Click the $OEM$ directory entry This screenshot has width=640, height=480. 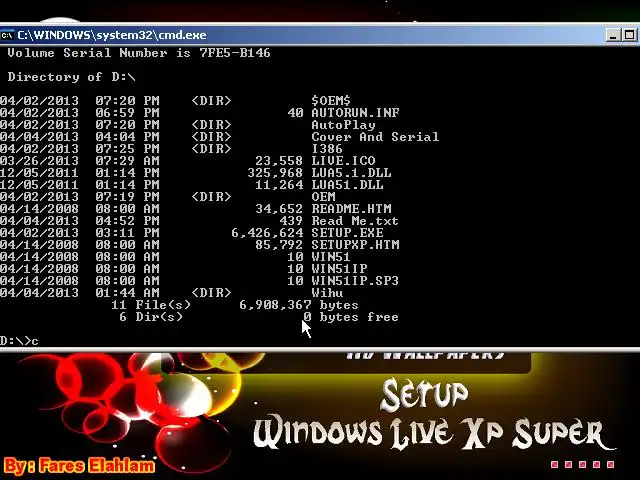coord(331,101)
